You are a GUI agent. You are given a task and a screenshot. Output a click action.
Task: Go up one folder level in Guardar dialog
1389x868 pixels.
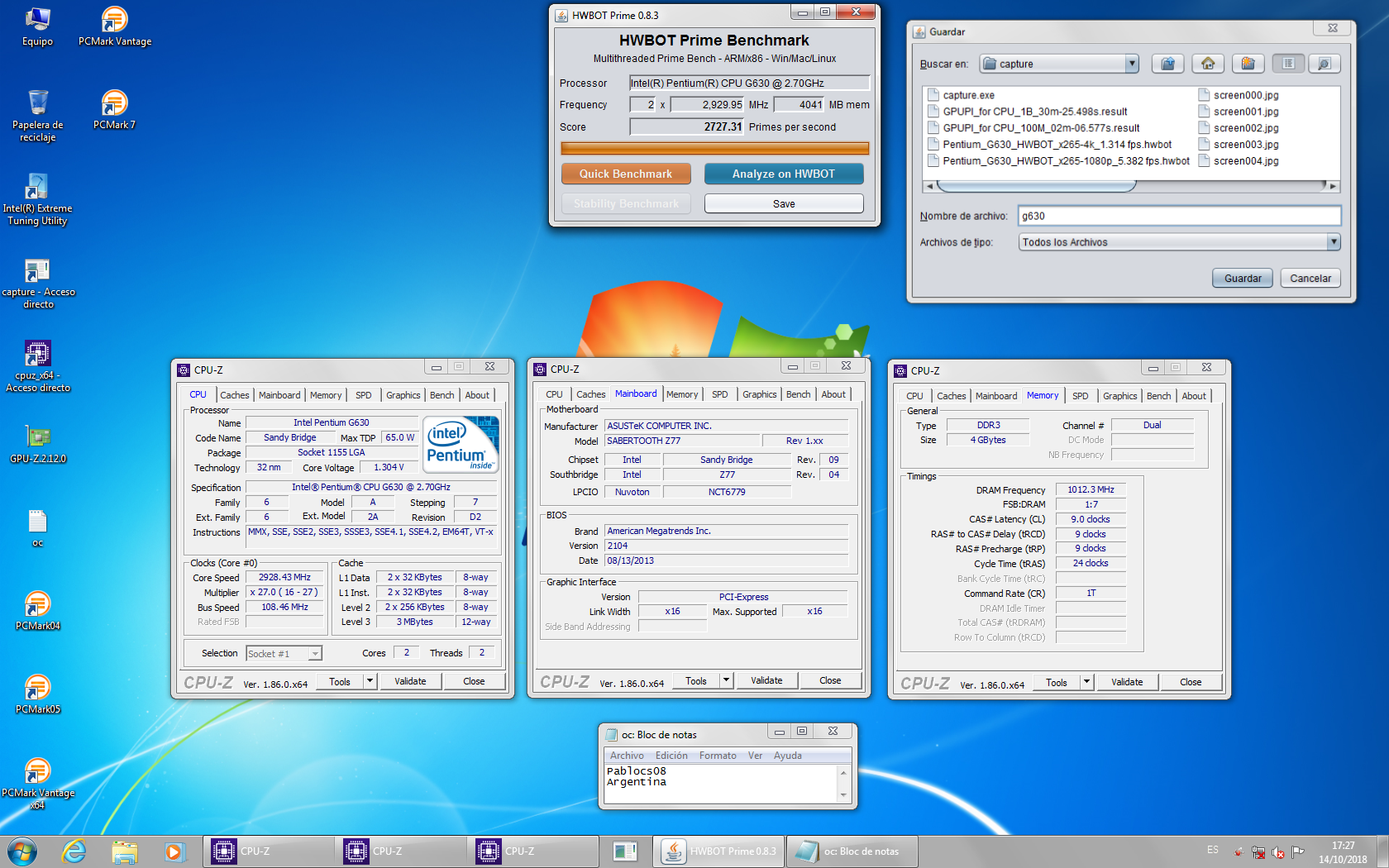click(1167, 64)
